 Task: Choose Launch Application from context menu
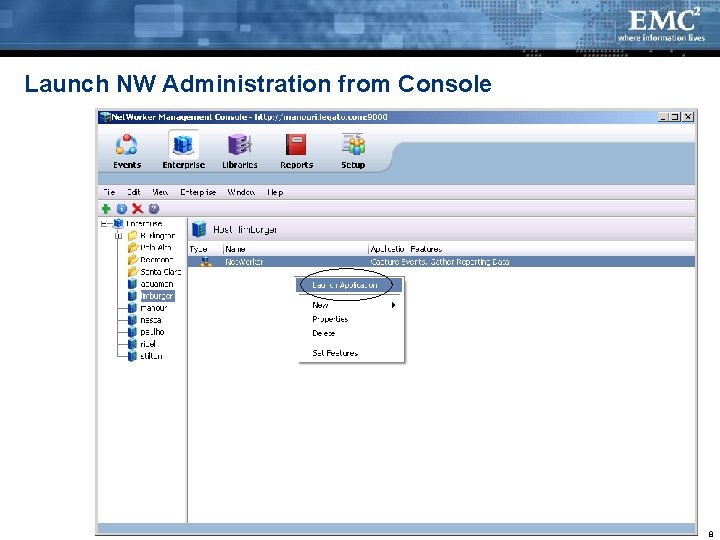[350, 285]
